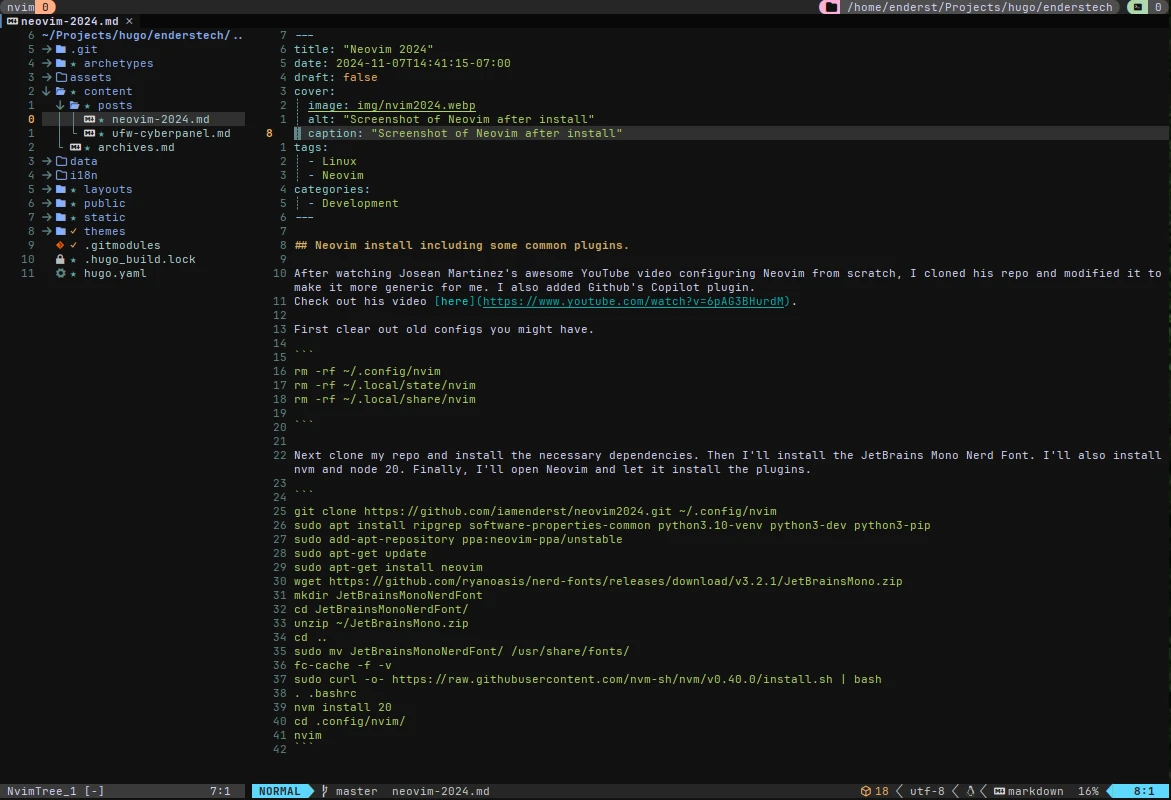1171x800 pixels.
Task: Expand the static folder arrow
Action: (x=46, y=217)
